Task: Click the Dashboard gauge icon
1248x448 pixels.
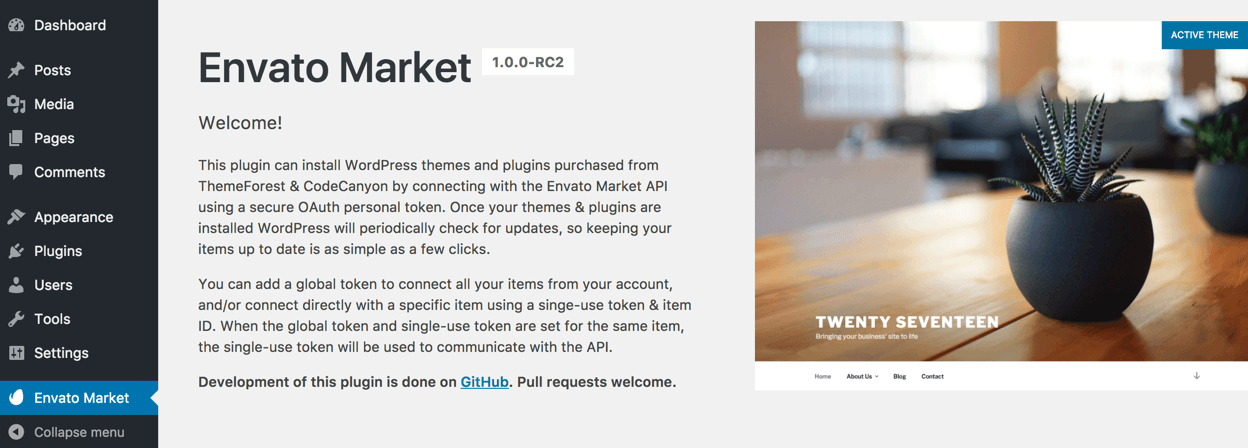Action: click(x=16, y=26)
